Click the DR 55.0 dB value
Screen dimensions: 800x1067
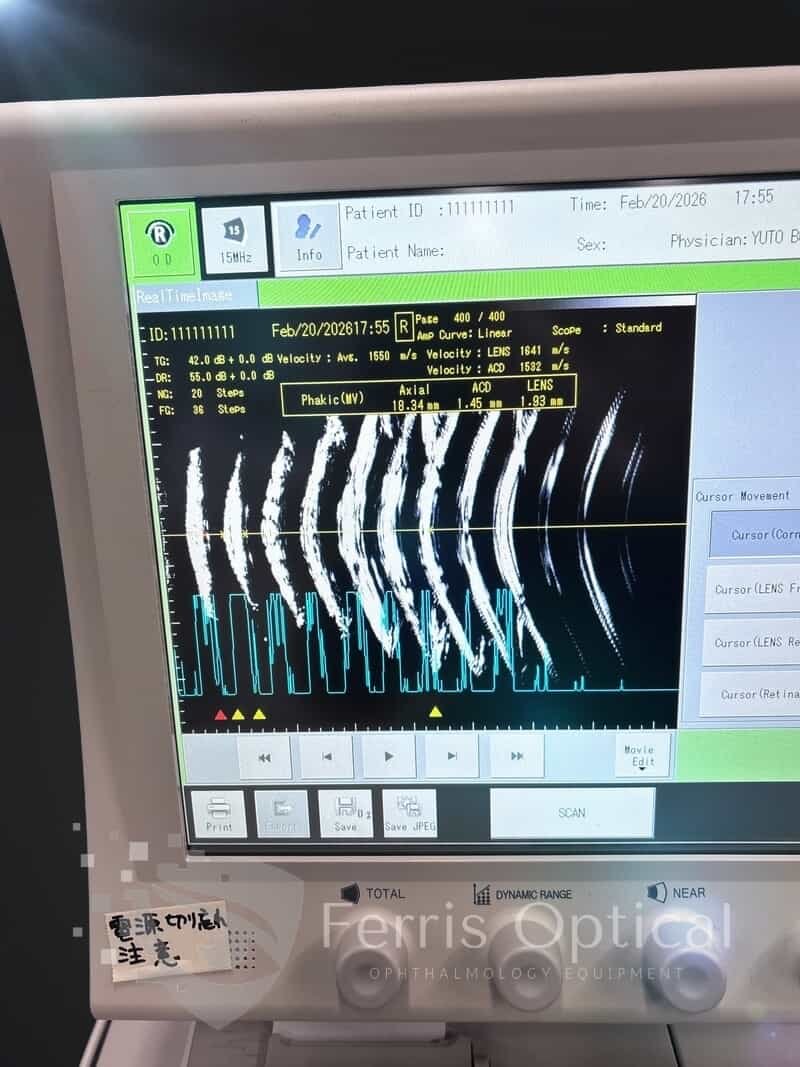click(x=231, y=376)
